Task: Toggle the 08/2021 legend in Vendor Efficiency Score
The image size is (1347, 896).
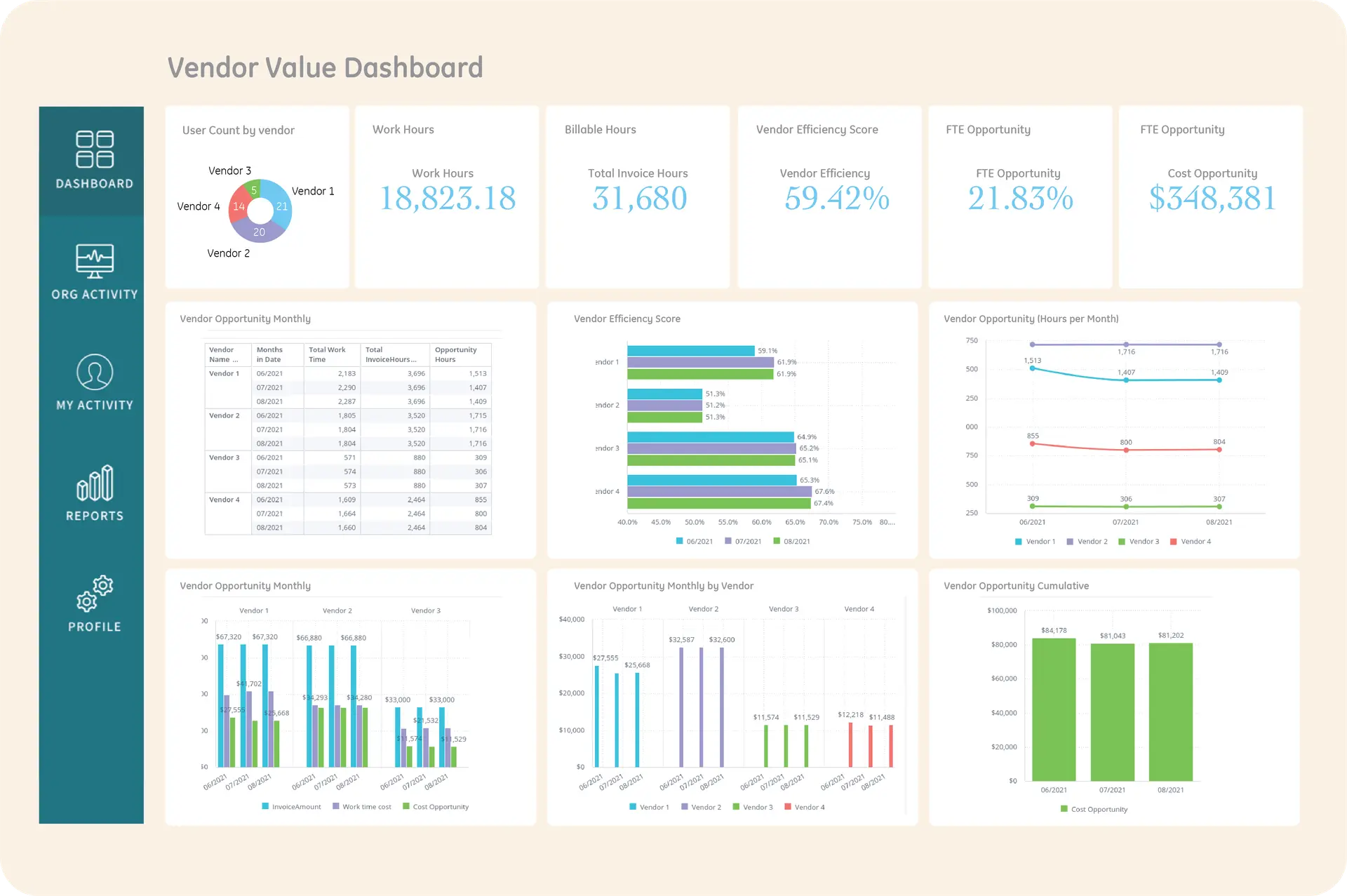Action: (x=792, y=541)
